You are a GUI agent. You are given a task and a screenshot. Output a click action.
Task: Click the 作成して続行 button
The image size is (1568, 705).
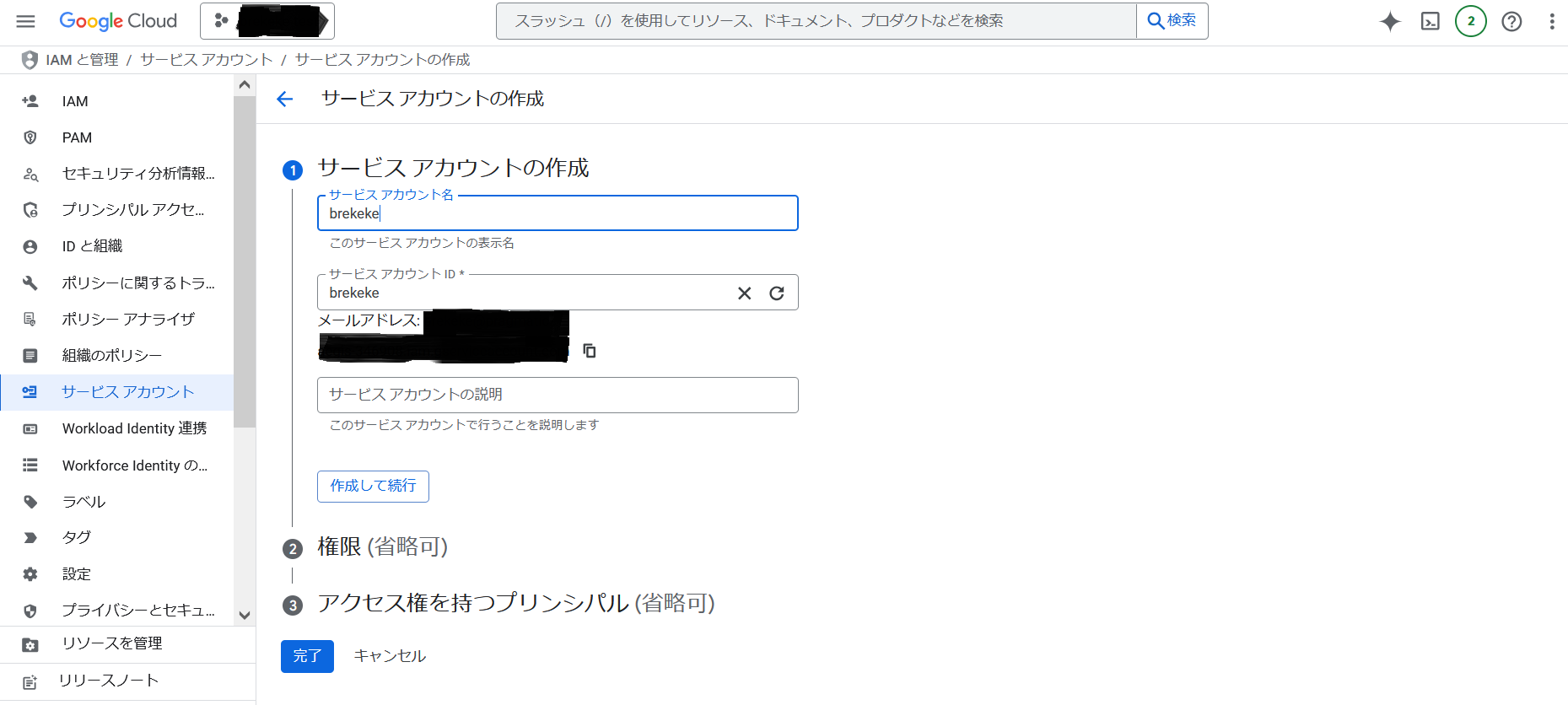pos(373,486)
